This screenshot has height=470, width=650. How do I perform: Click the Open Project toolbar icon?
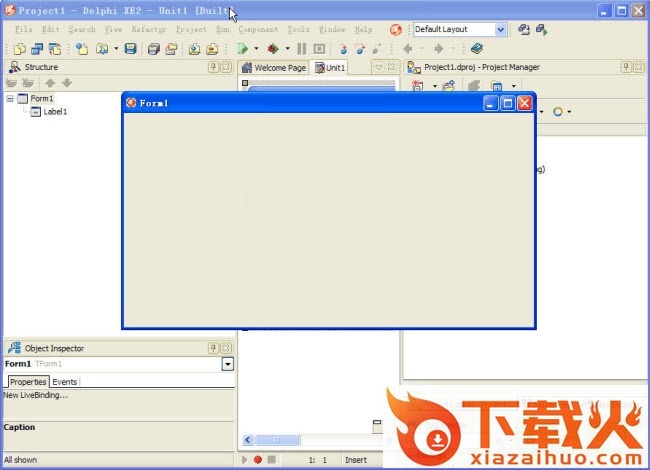(x=171, y=49)
